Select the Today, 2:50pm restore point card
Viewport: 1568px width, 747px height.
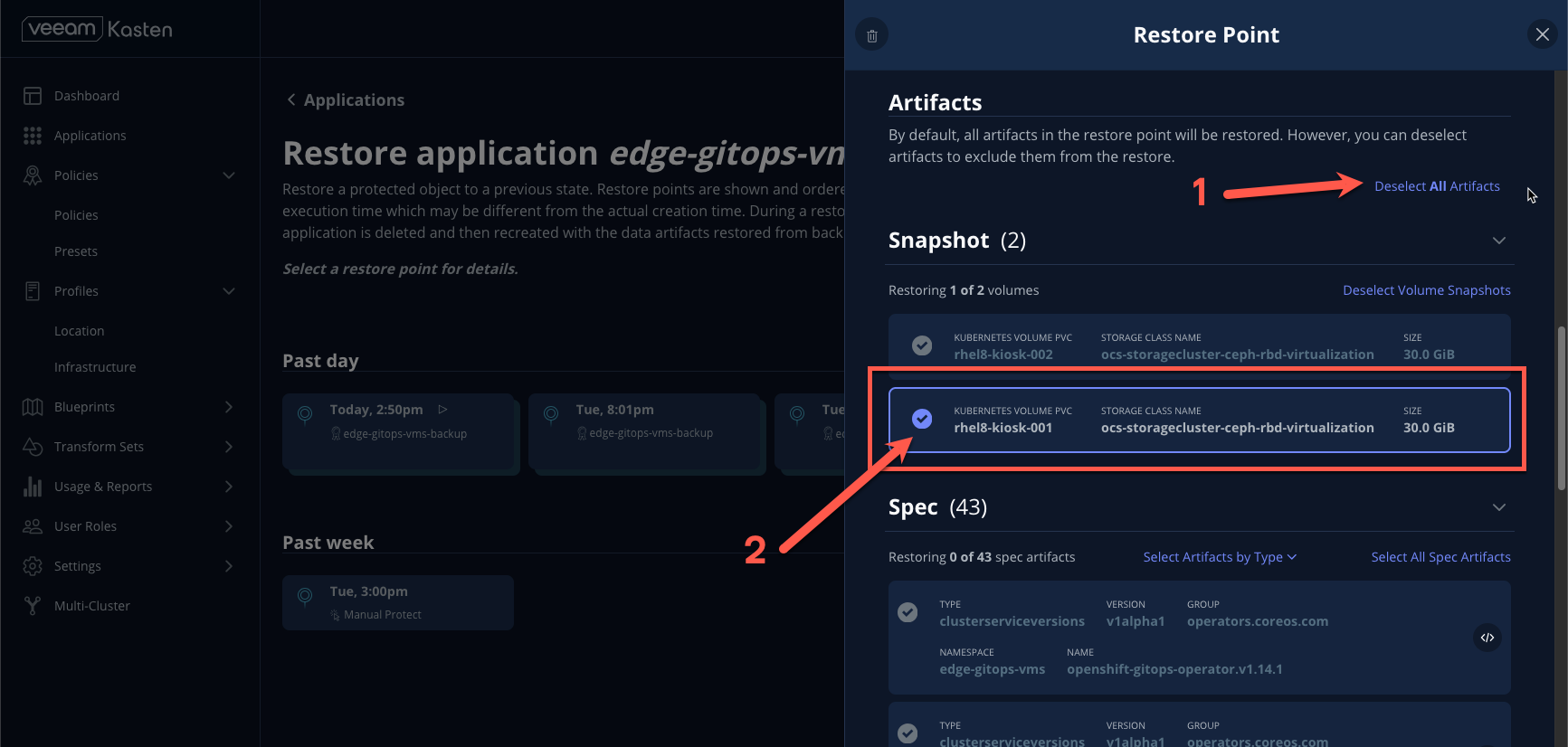coord(399,431)
